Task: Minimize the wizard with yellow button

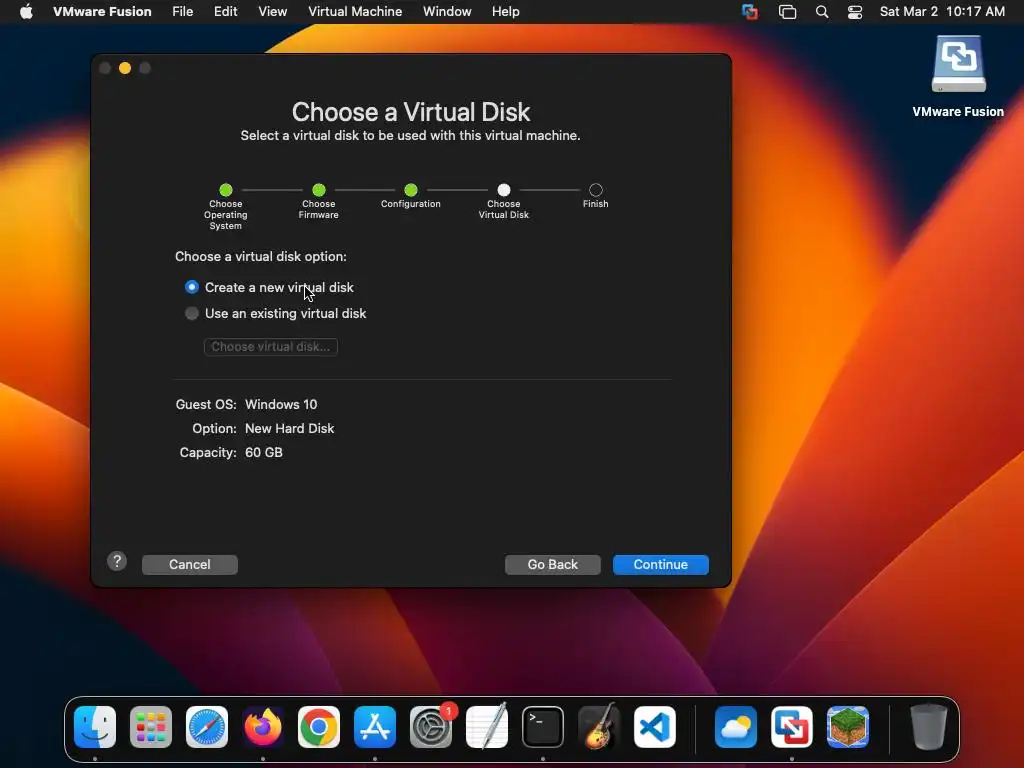Action: [125, 68]
